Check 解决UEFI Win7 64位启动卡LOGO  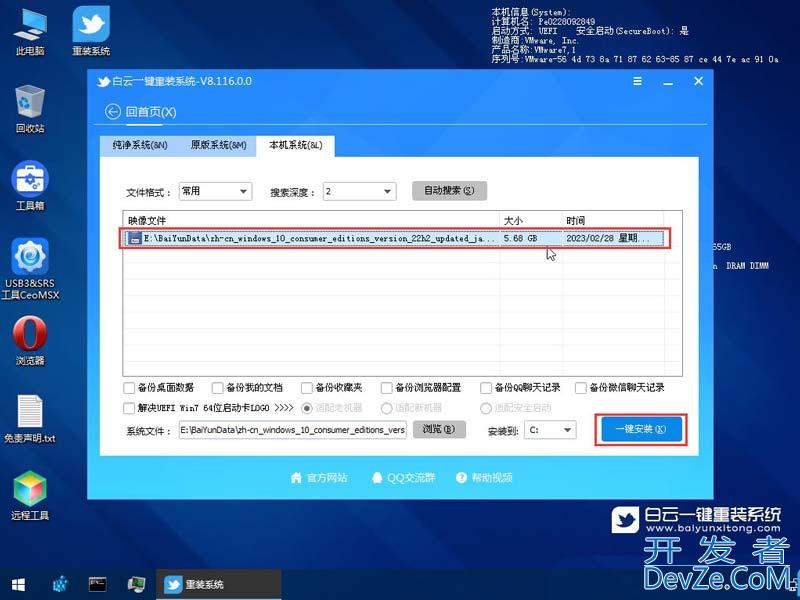pos(129,408)
